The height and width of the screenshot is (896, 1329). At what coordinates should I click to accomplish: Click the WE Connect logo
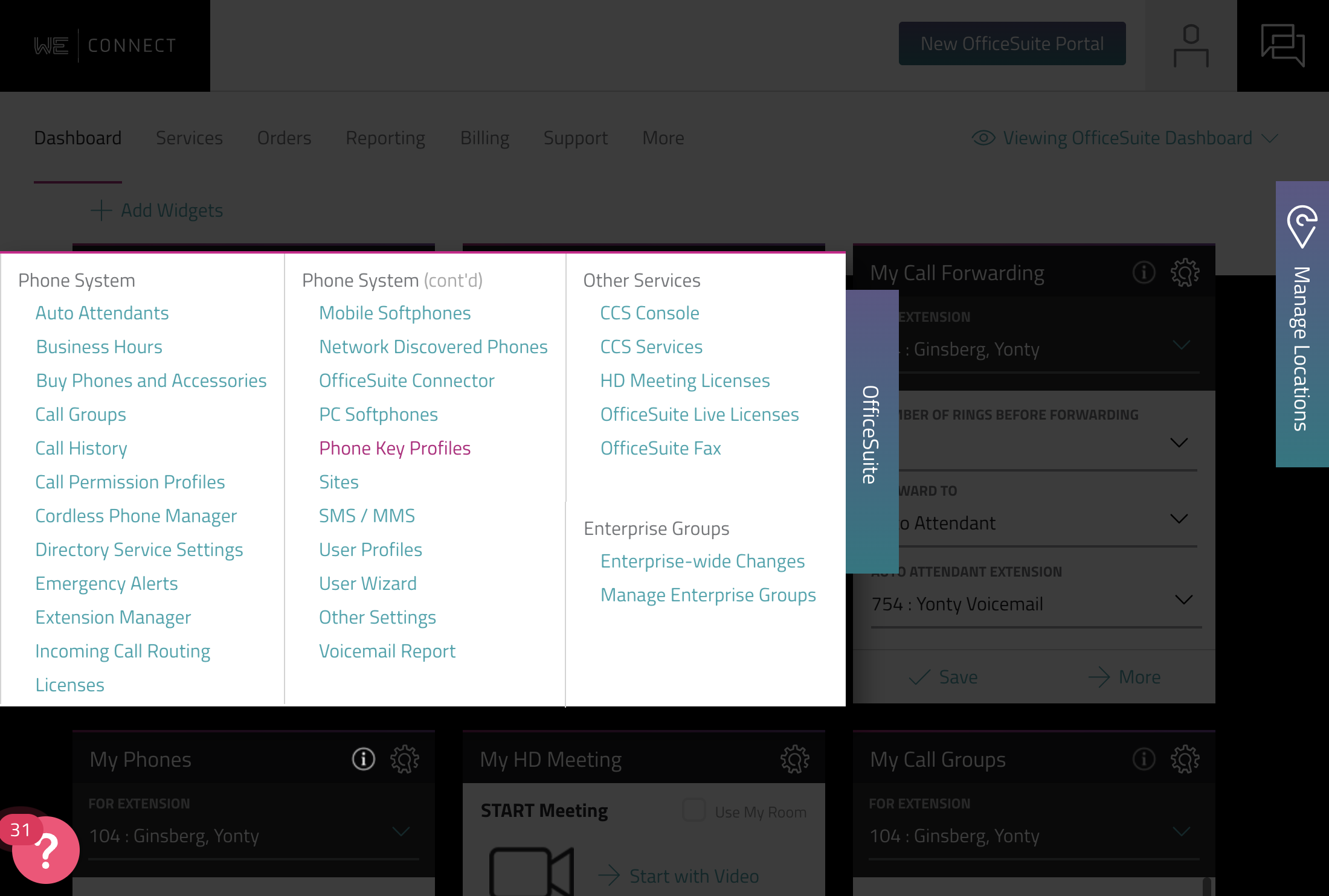[105, 46]
